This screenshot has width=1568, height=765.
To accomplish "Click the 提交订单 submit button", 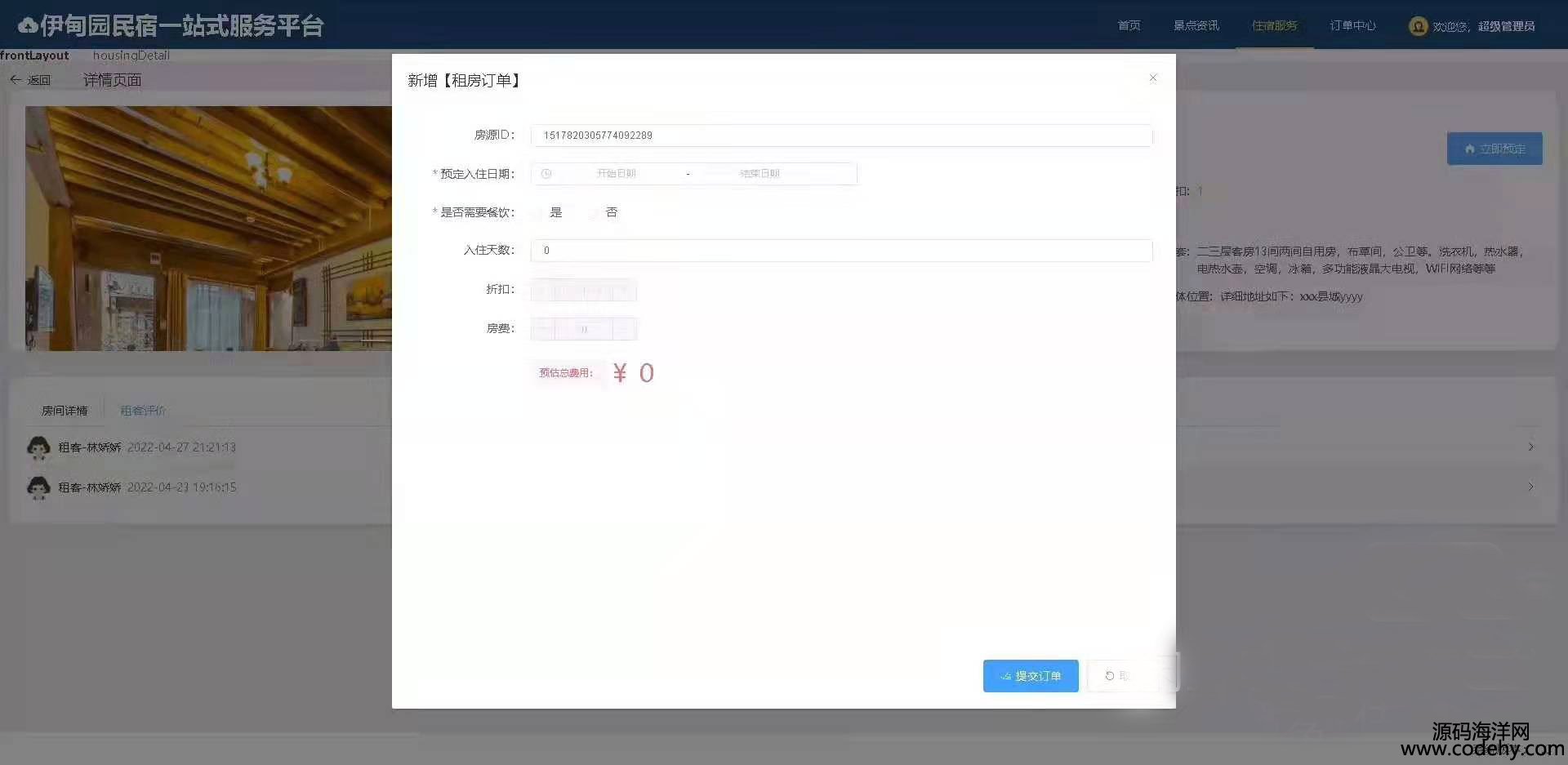I will (1031, 676).
